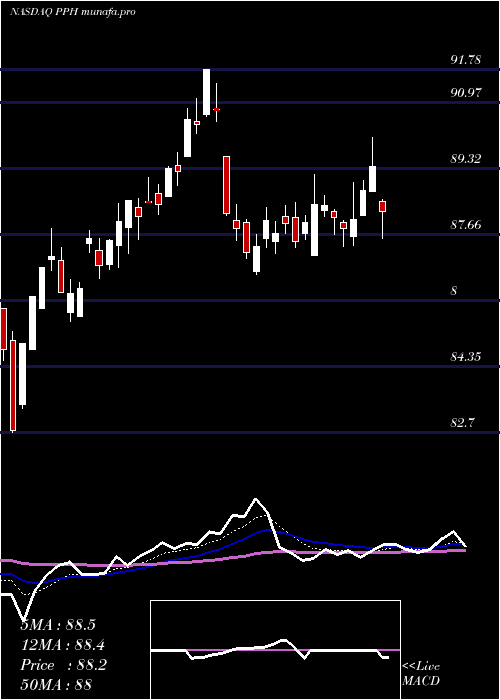The width and height of the screenshot is (500, 700).
Task: Click the 50MA : 88 value
Action: point(56,685)
